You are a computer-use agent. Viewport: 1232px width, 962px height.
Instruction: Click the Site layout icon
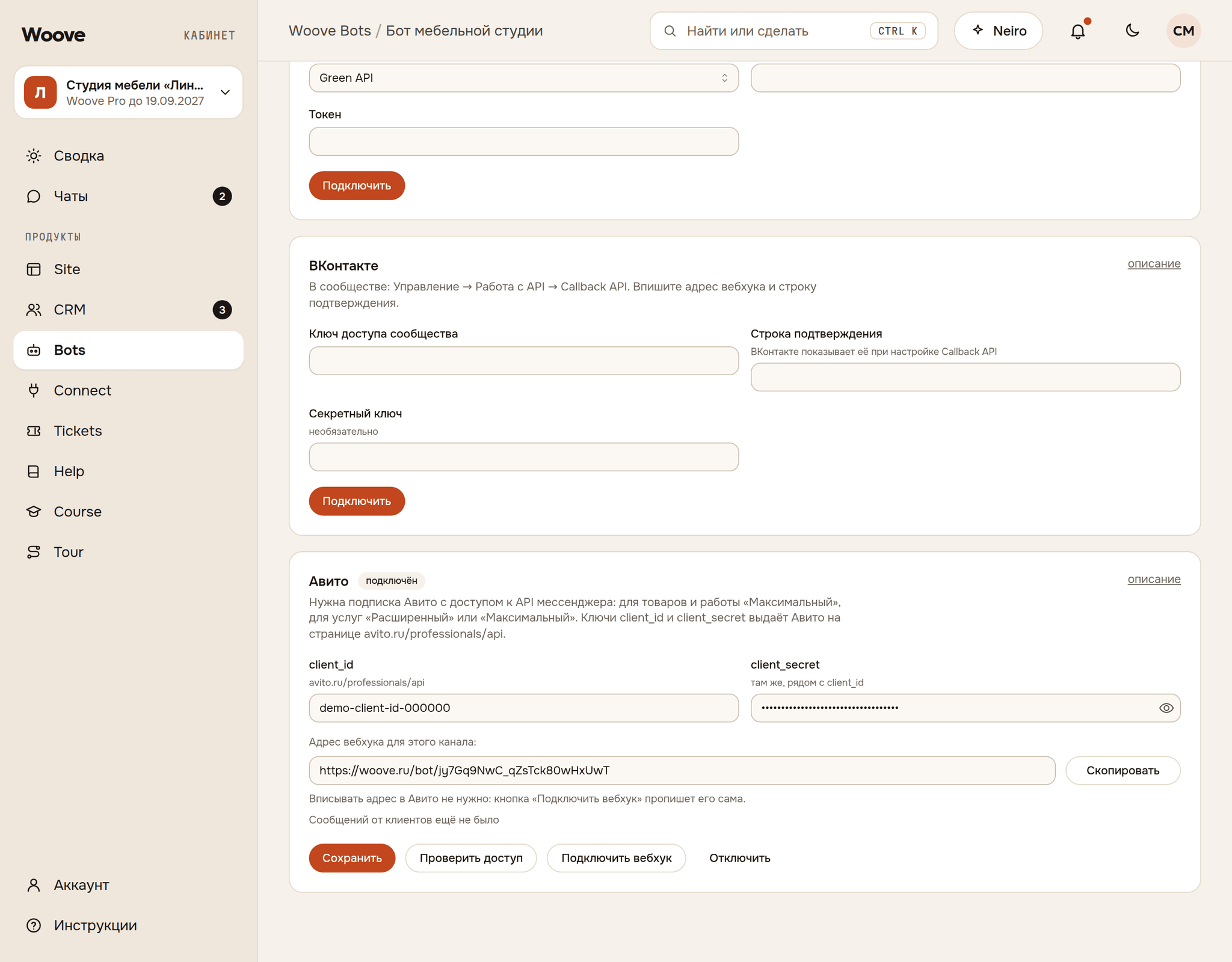34,269
